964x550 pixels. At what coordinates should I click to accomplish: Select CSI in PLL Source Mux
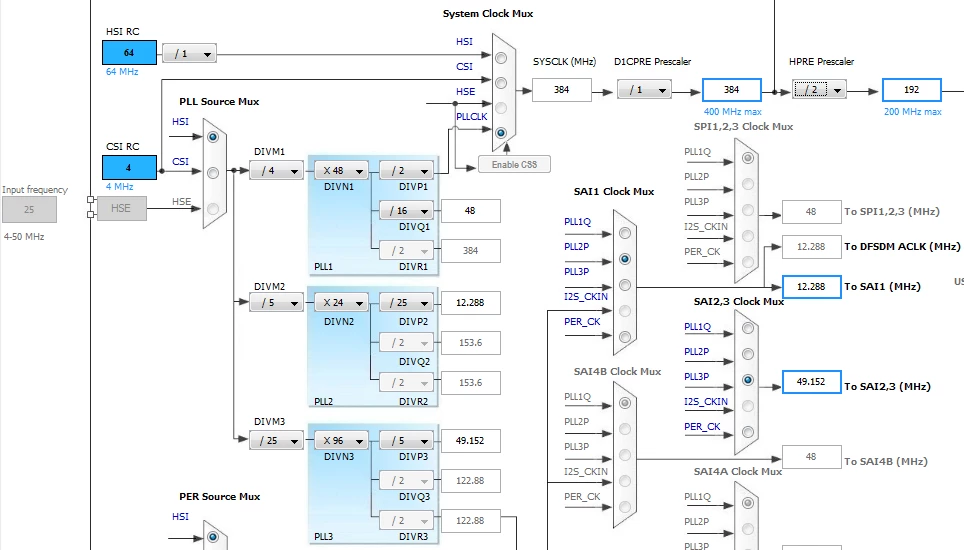(x=213, y=173)
